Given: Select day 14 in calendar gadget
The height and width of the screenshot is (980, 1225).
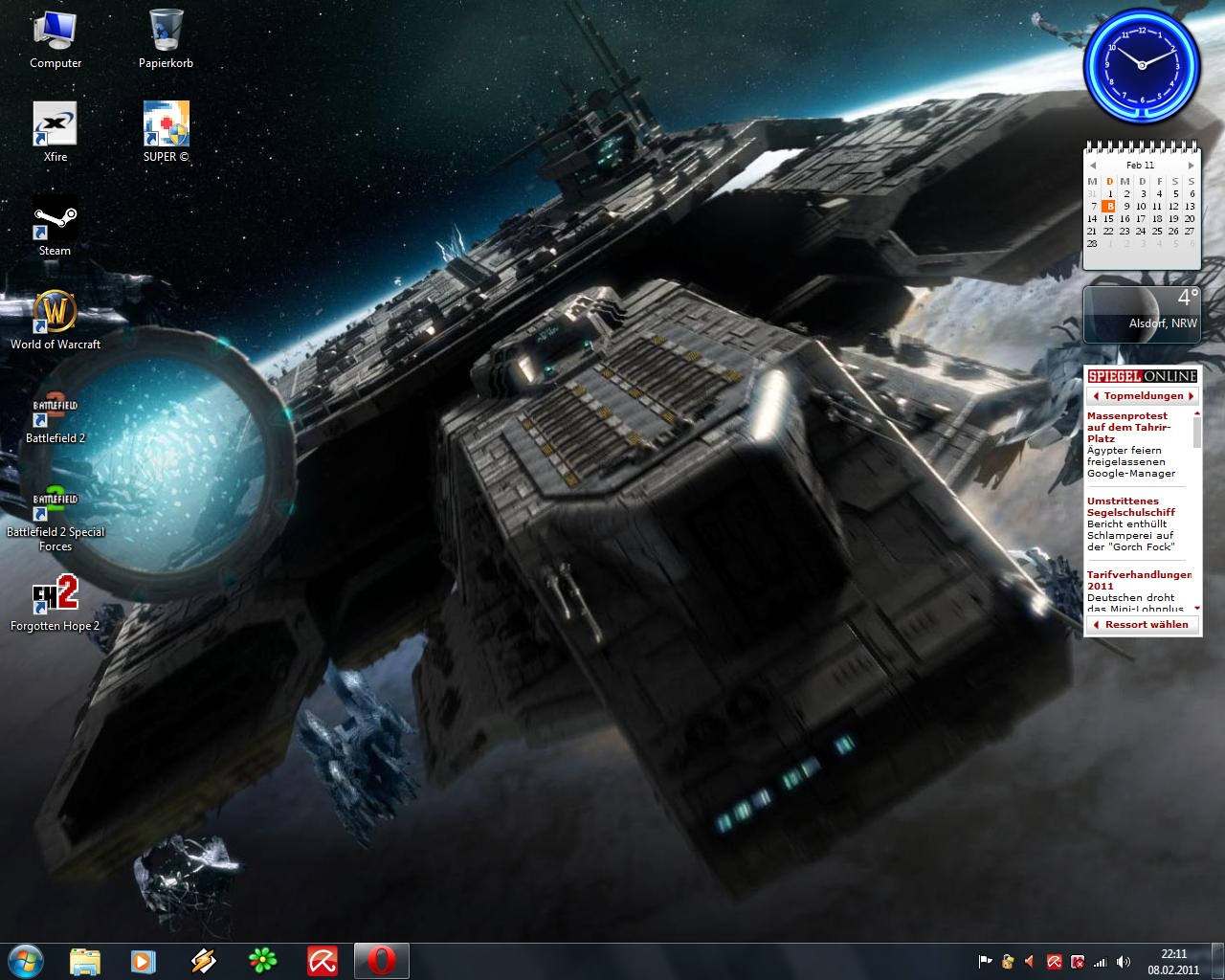Looking at the screenshot, I should click(x=1092, y=218).
